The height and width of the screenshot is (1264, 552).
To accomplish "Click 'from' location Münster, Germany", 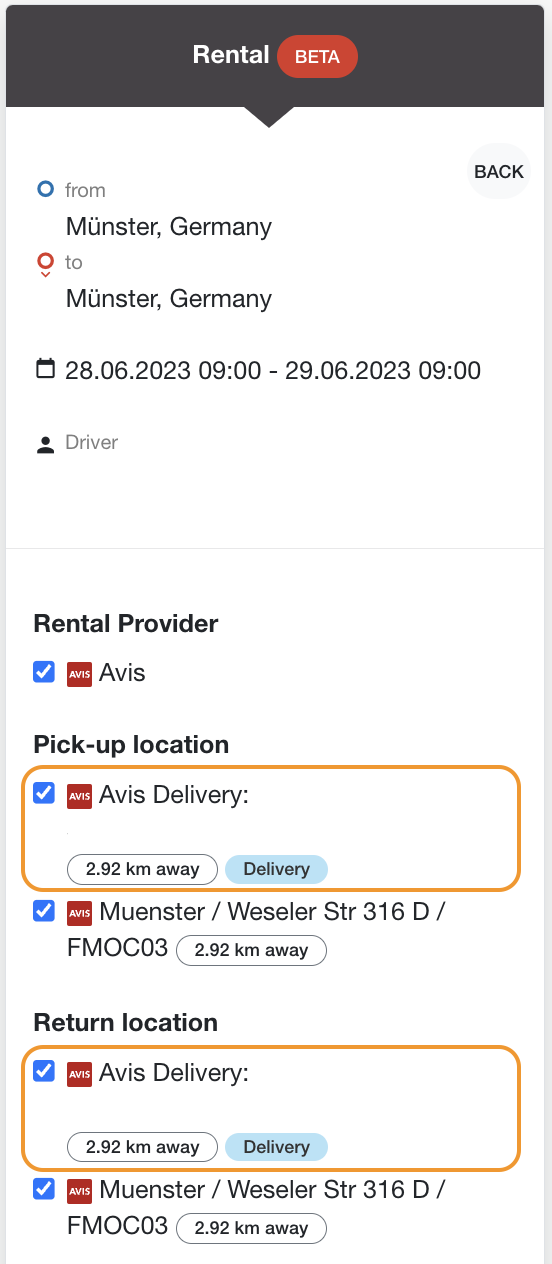I will click(169, 227).
